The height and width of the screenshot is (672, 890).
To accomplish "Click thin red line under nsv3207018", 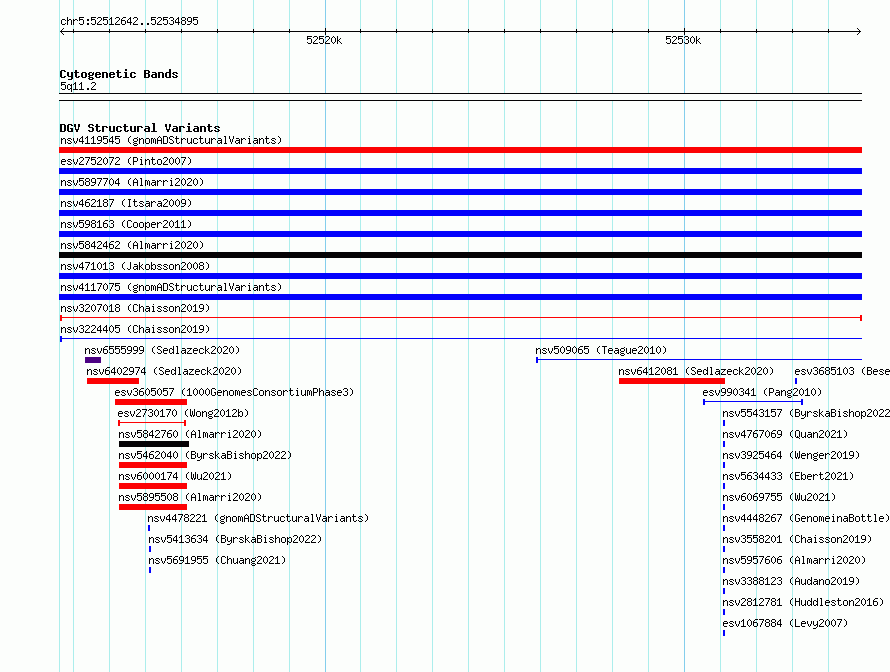I will point(460,318).
